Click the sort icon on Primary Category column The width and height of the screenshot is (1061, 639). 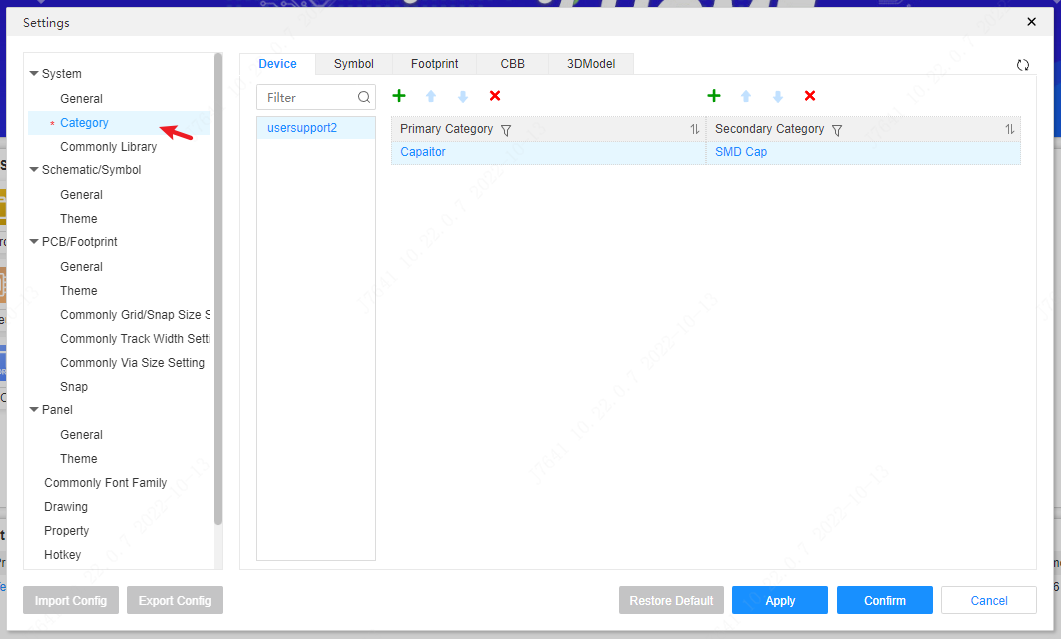[697, 129]
